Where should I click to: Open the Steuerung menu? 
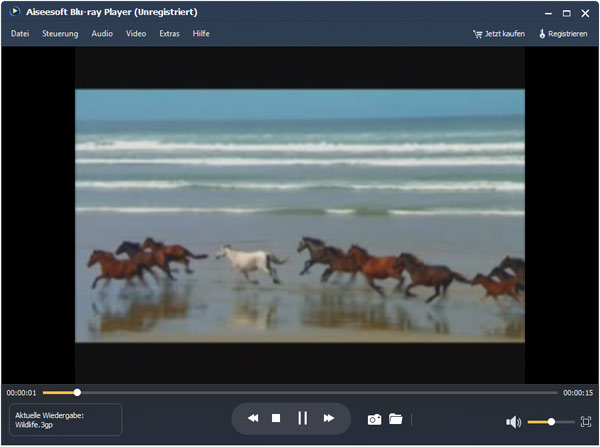pos(60,34)
